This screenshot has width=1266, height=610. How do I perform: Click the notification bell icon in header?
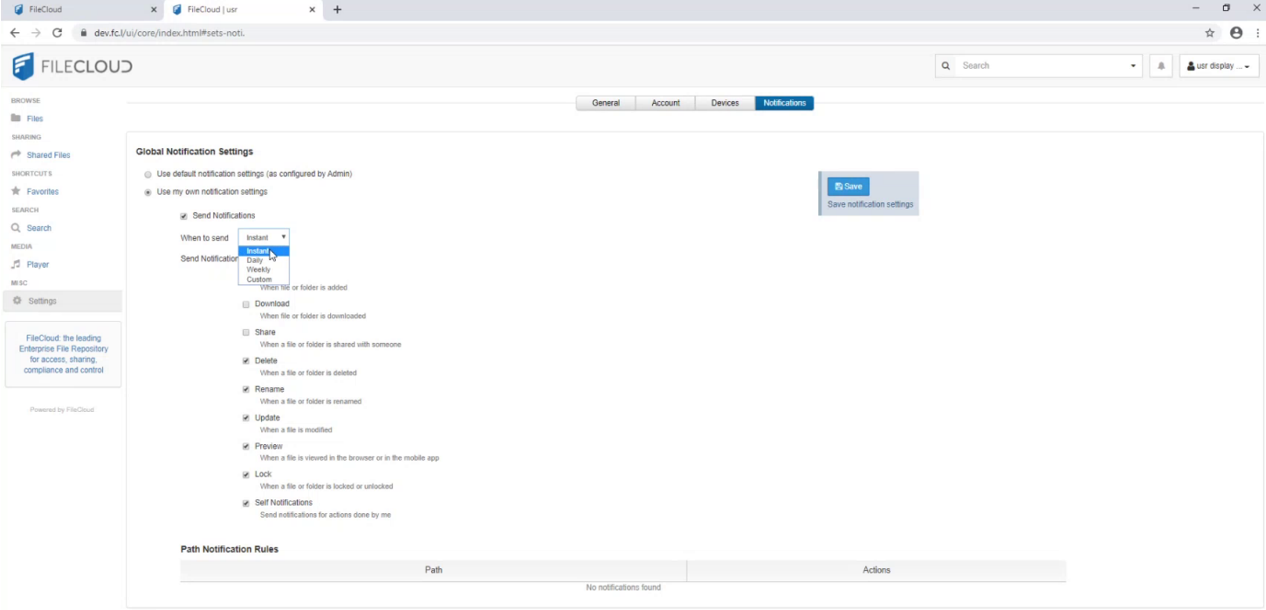(x=1161, y=66)
